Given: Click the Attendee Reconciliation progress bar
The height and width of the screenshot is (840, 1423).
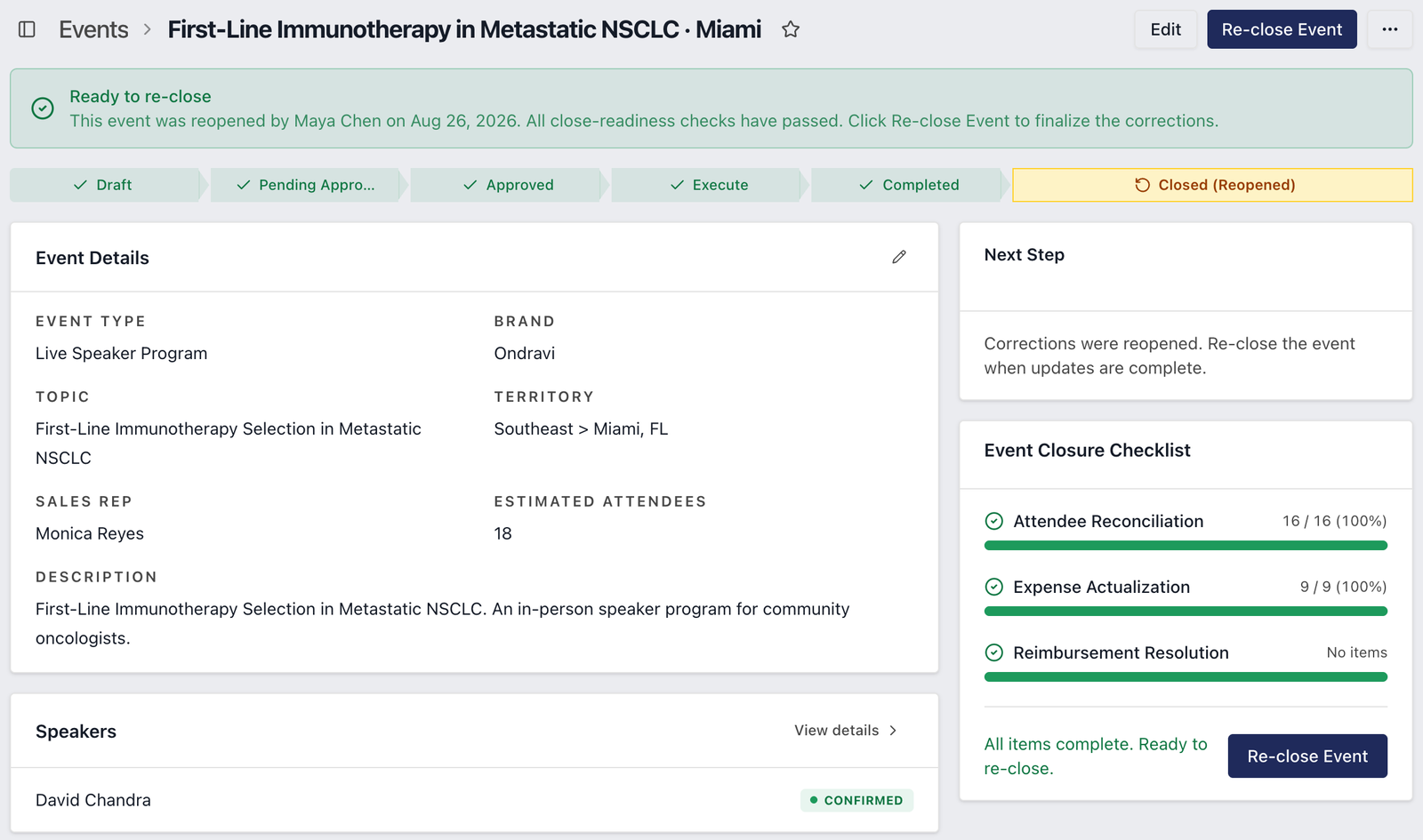Looking at the screenshot, I should [x=1186, y=546].
